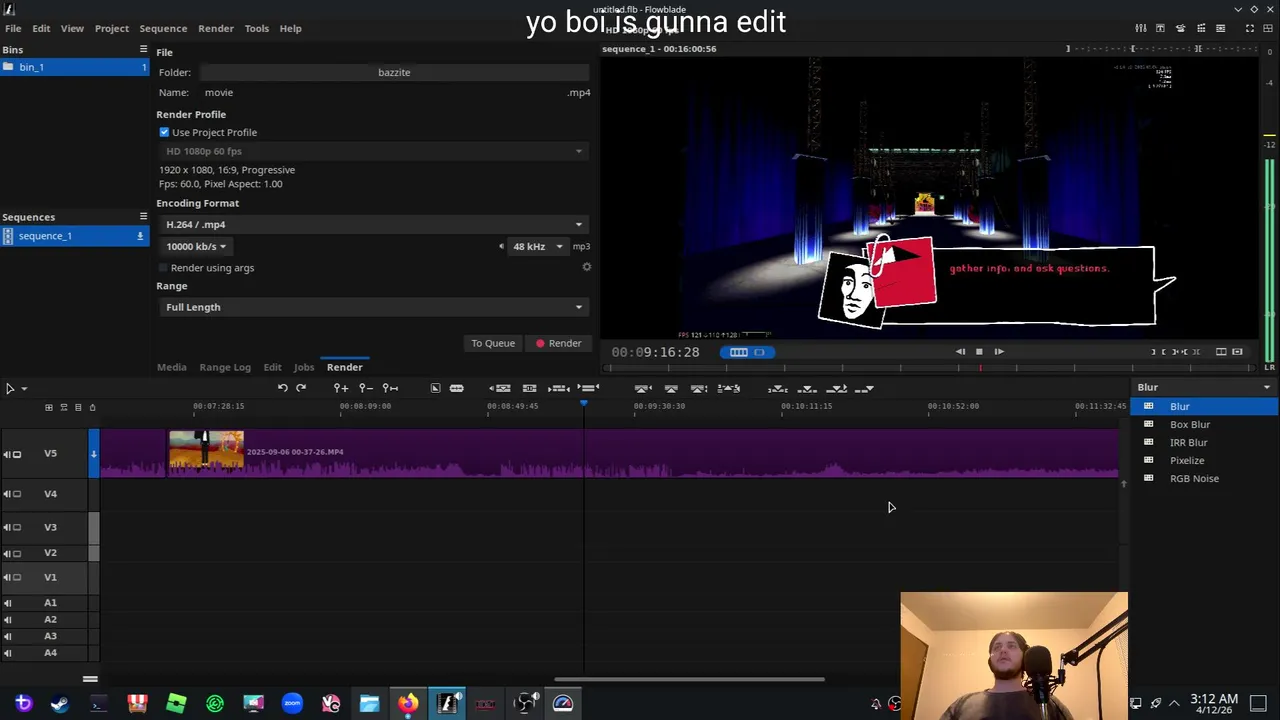Click the Blur filter icon in list
1280x720 pixels.
[1148, 406]
